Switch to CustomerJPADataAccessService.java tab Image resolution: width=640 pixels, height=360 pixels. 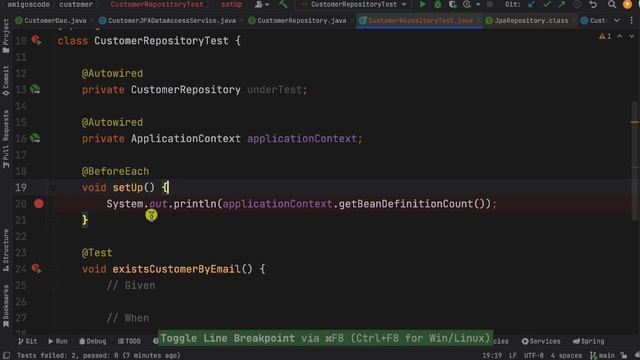coord(168,20)
